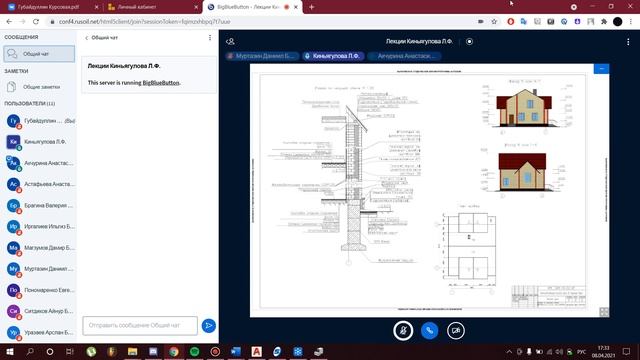Leave audio with the blue phone button
This screenshot has width=640, height=360.
[429, 331]
